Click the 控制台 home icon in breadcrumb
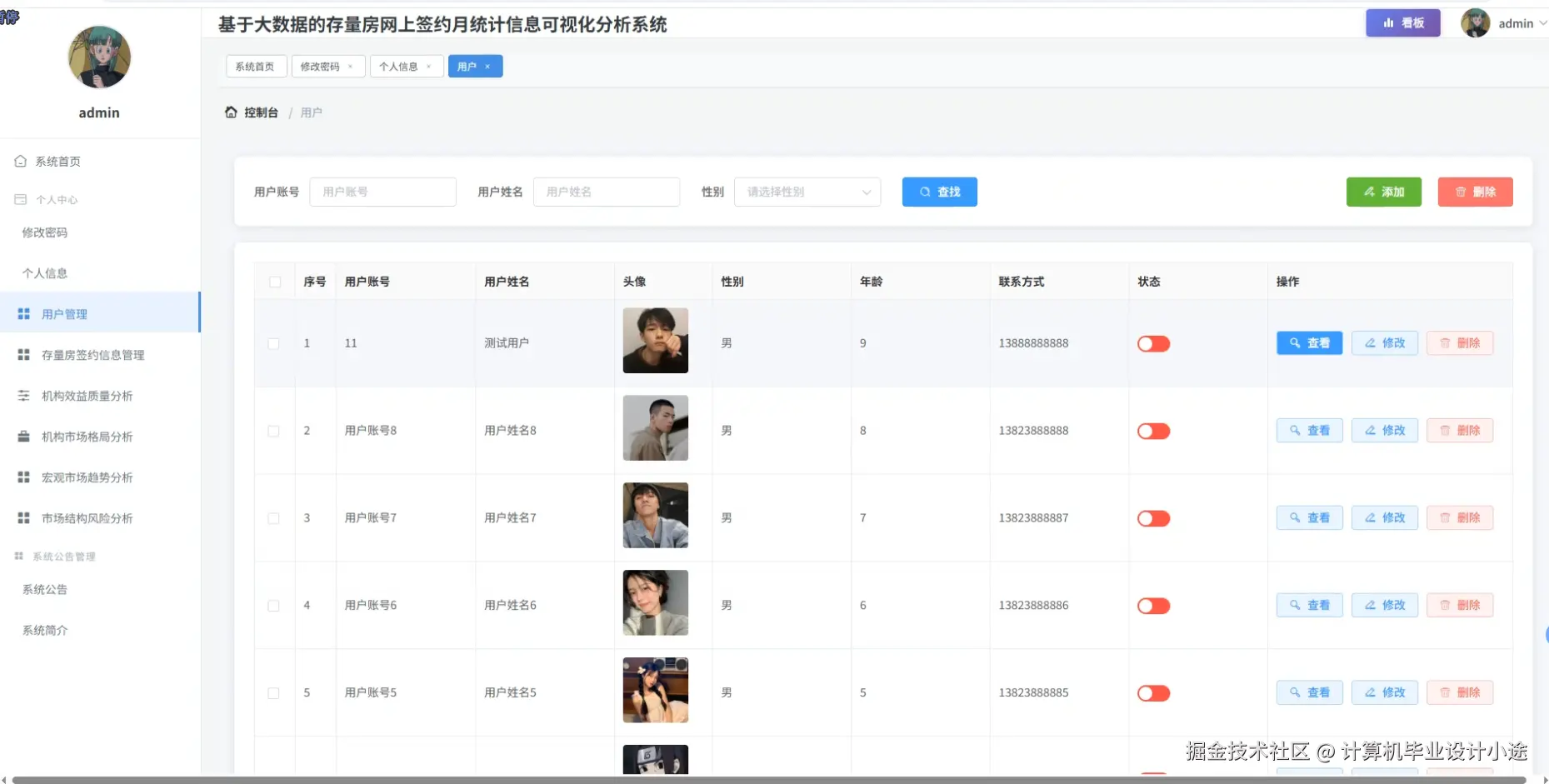The image size is (1549, 784). coord(231,112)
